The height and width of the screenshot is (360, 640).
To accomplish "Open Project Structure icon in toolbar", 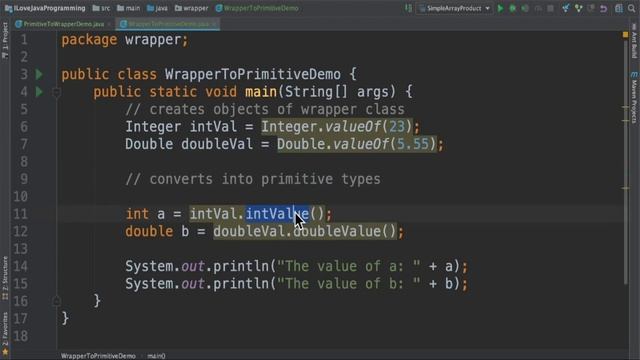I will tap(619, 8).
